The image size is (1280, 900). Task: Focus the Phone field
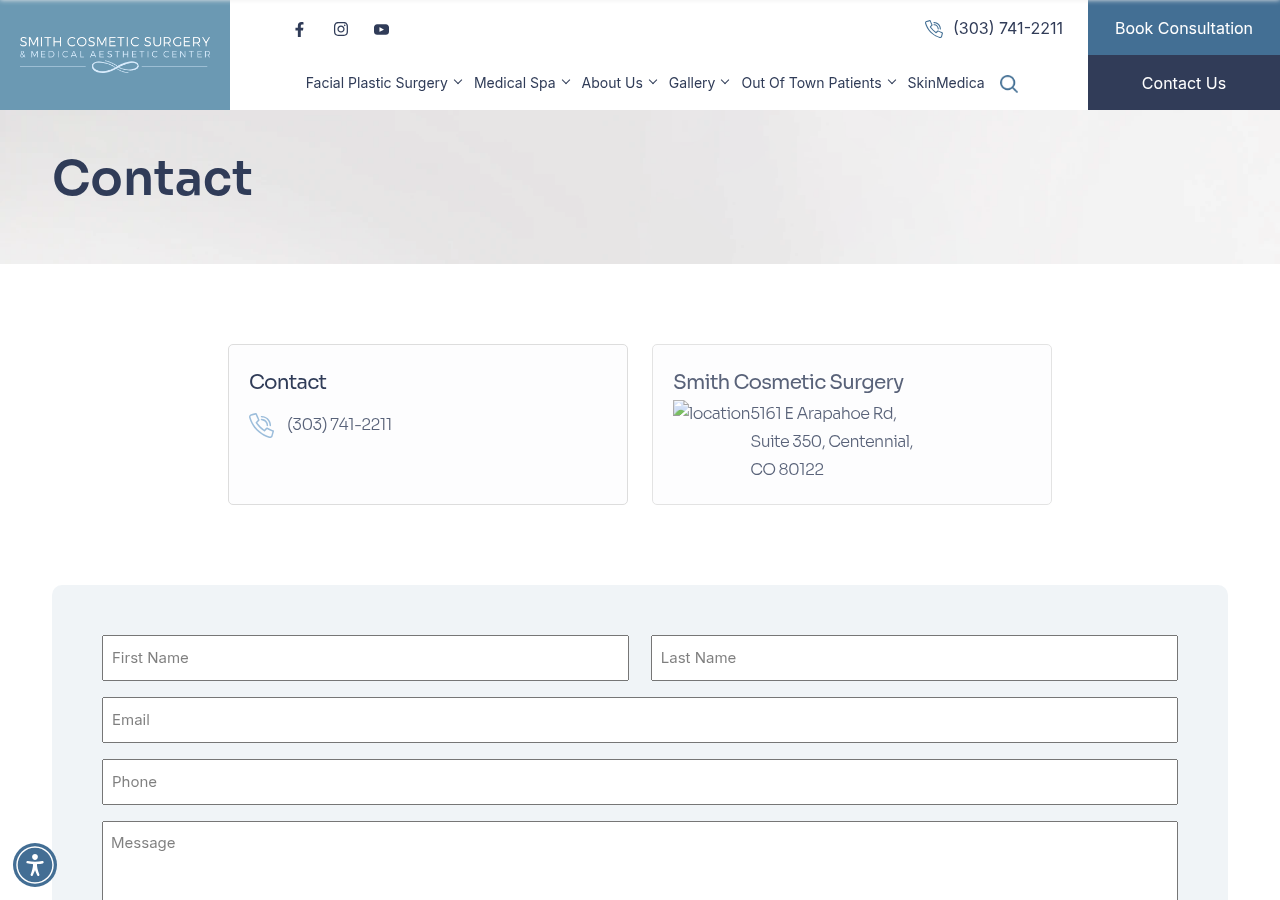tap(640, 782)
